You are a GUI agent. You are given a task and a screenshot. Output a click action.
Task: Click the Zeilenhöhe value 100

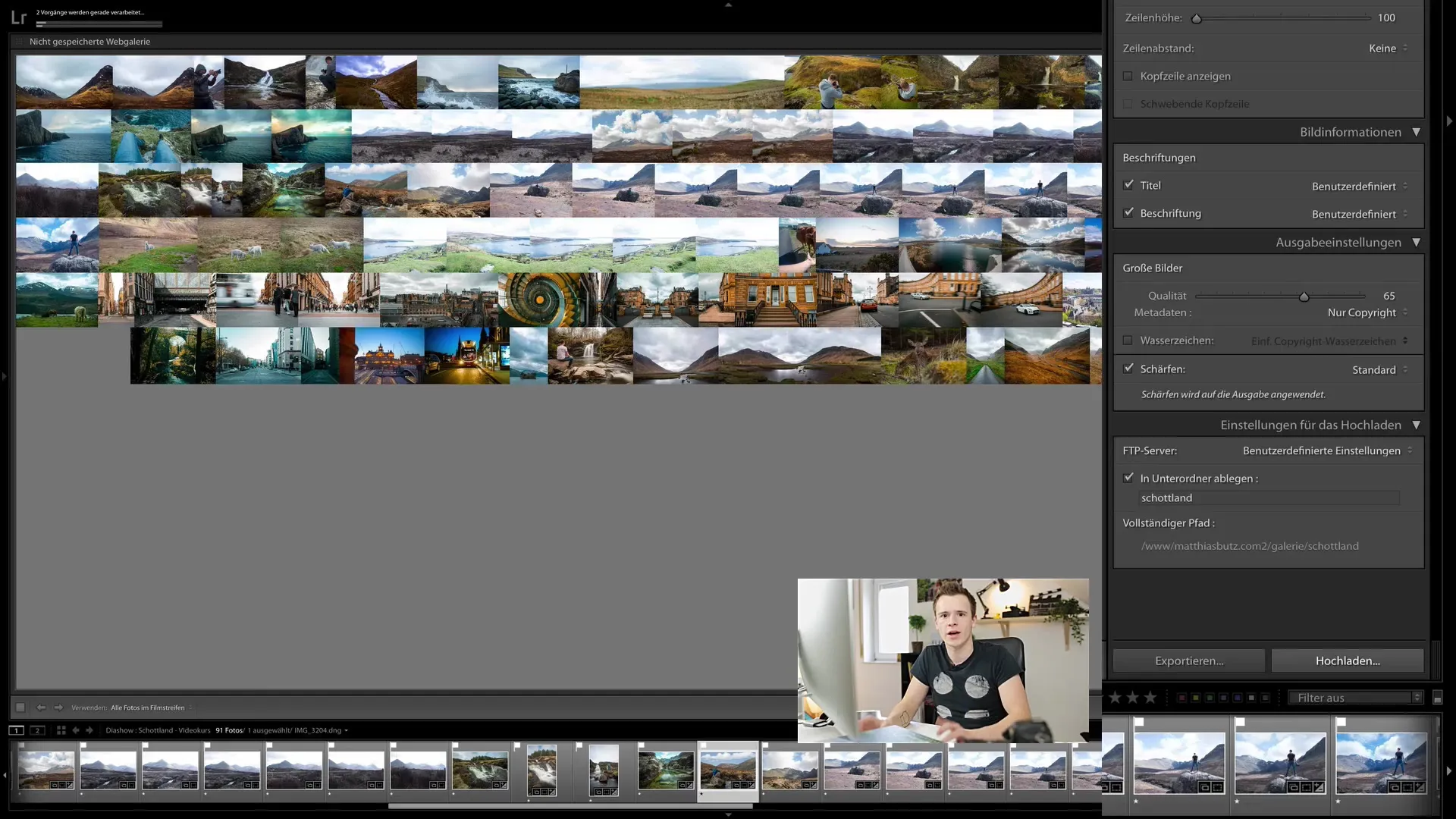click(1386, 17)
